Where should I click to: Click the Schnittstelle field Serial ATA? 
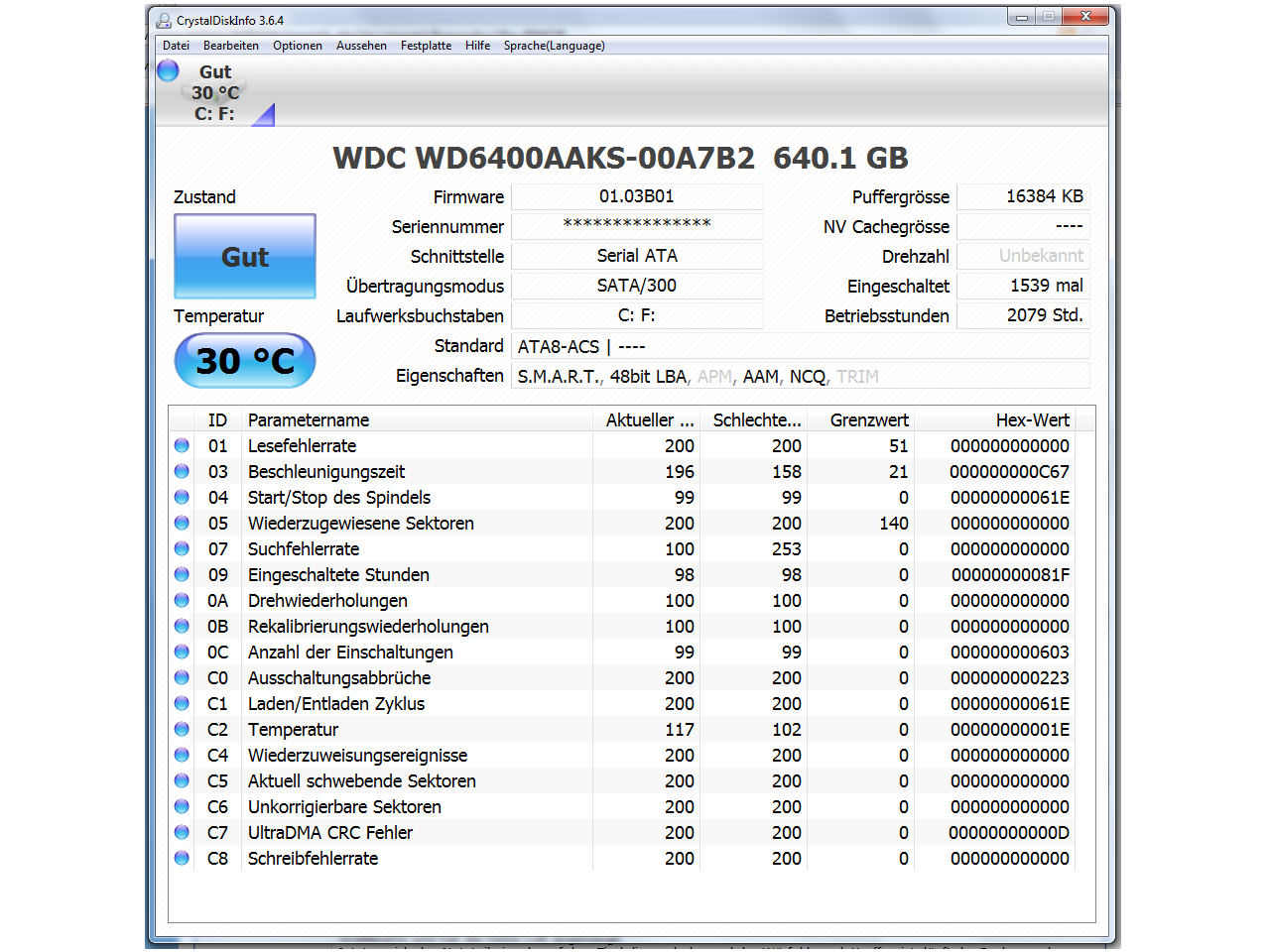click(x=637, y=256)
